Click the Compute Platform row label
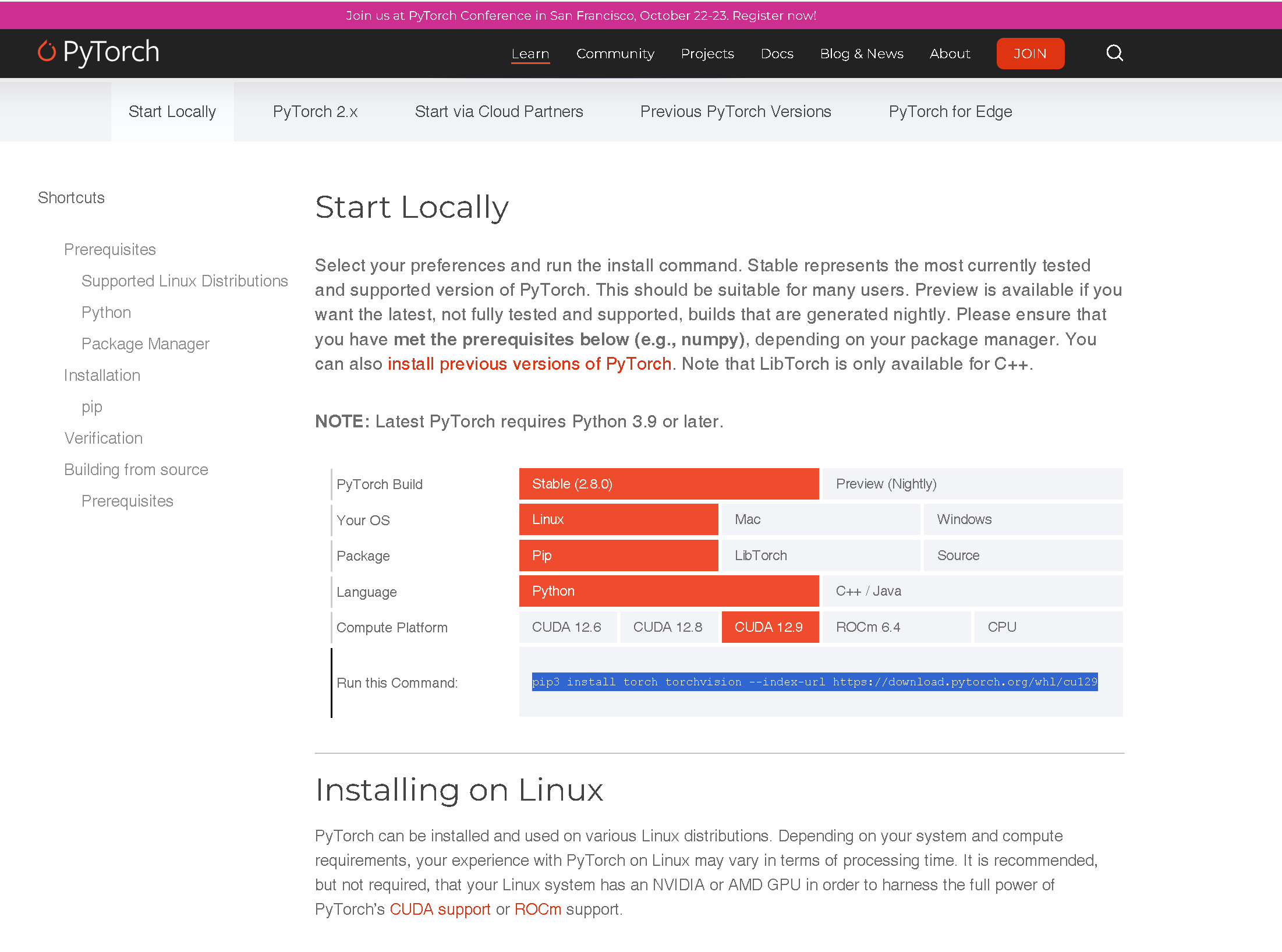This screenshot has width=1282, height=952. coord(392,628)
